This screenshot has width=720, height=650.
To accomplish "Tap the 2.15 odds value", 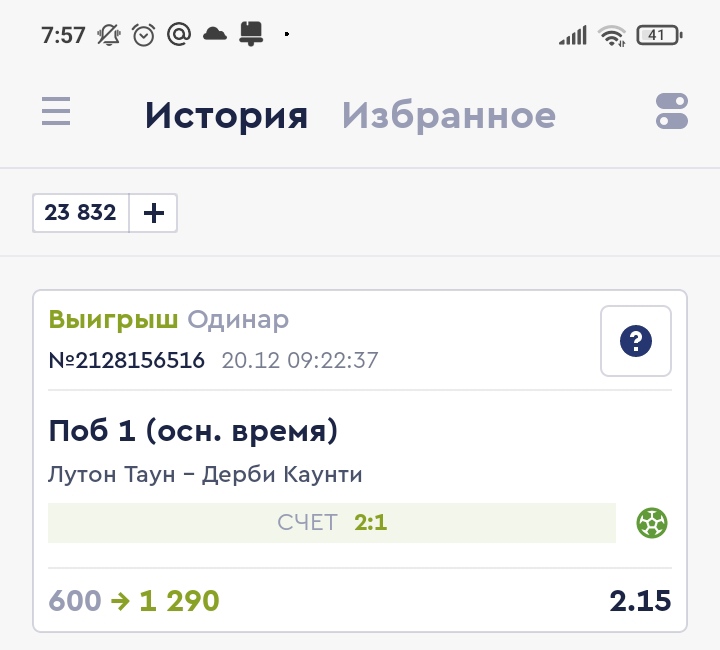I will (x=640, y=601).
